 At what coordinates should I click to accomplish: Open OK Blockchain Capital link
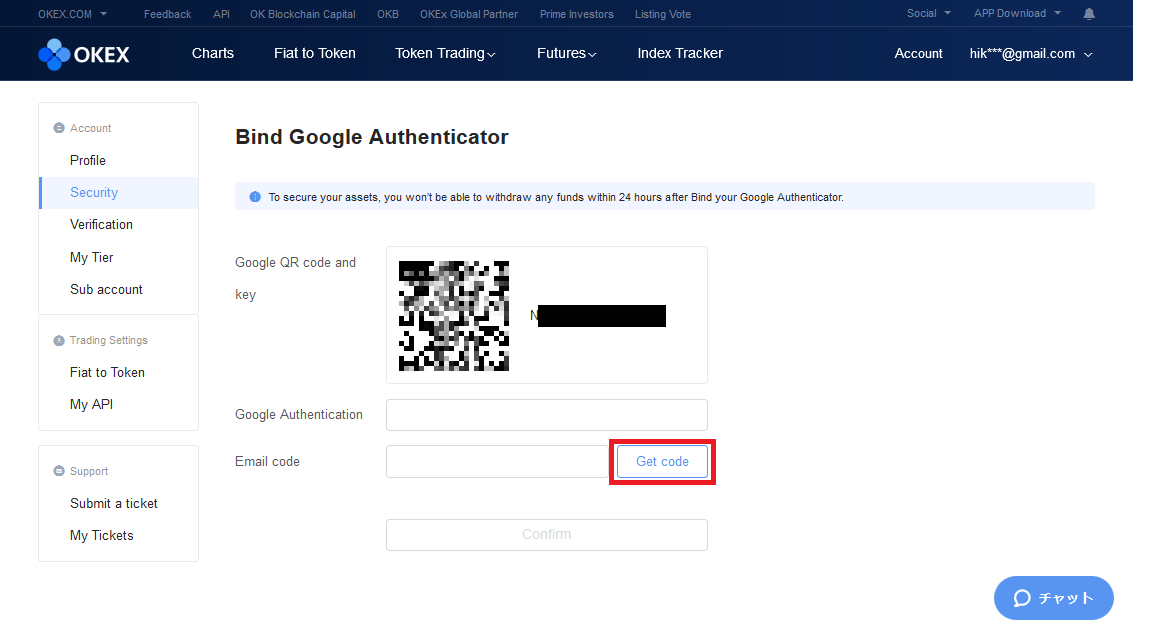point(303,14)
